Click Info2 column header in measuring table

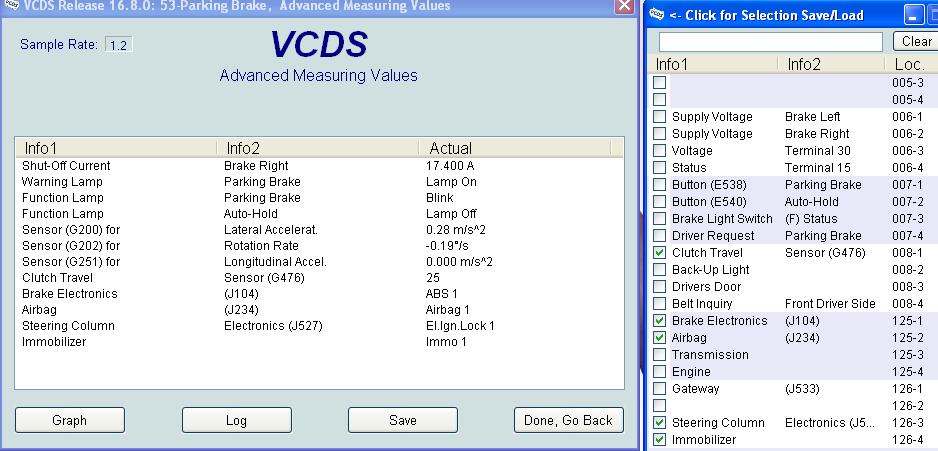click(x=318, y=148)
